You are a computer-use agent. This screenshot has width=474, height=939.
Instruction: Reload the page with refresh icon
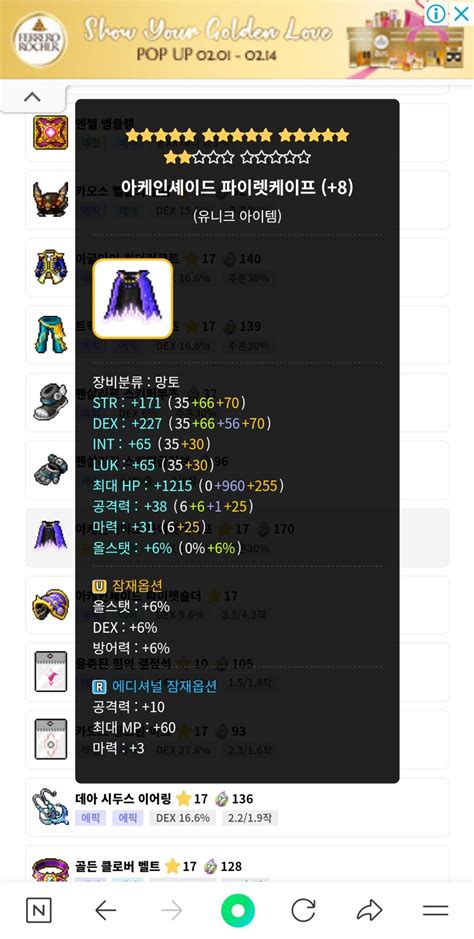click(303, 911)
